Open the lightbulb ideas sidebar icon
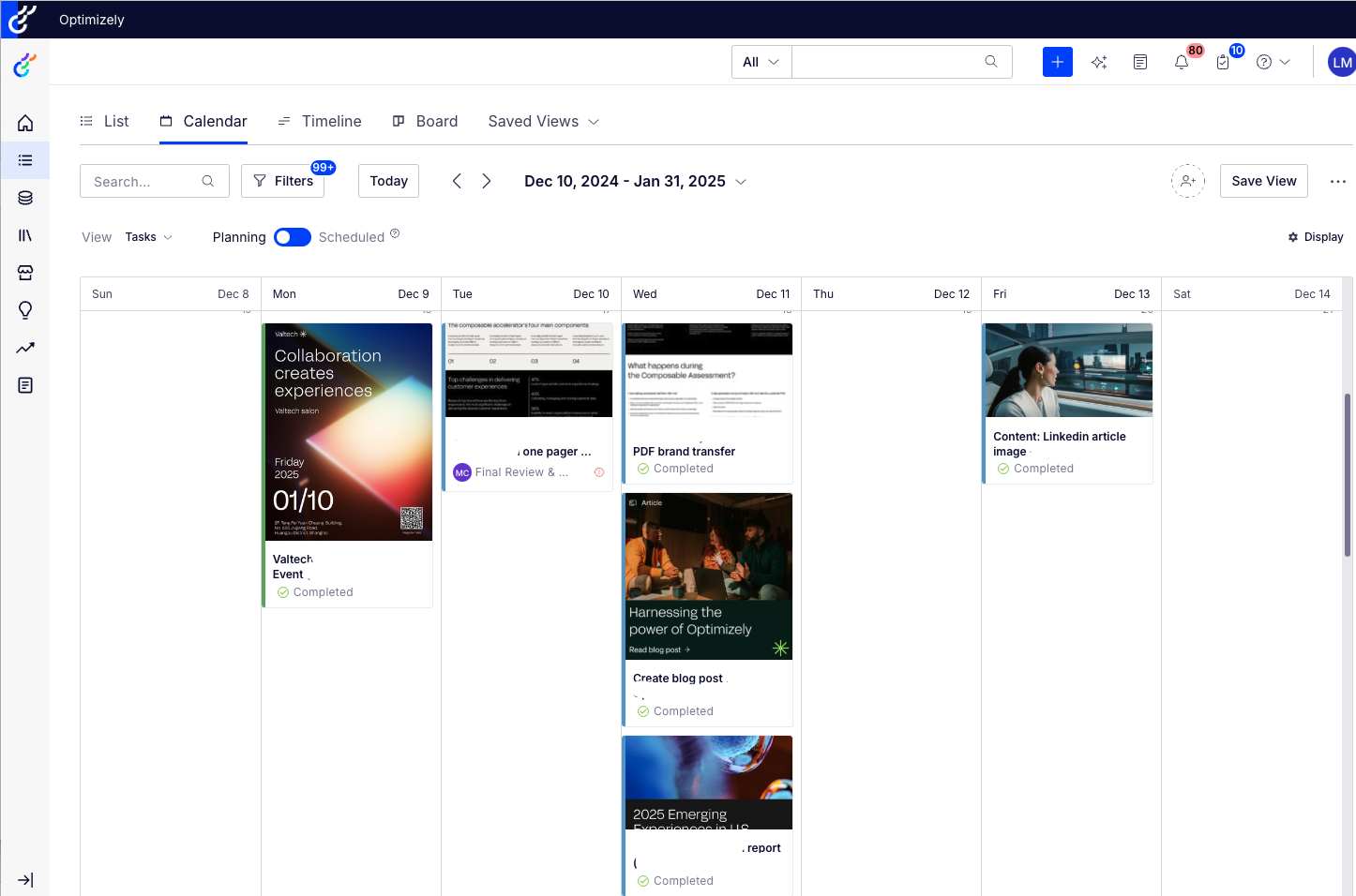 (25, 310)
